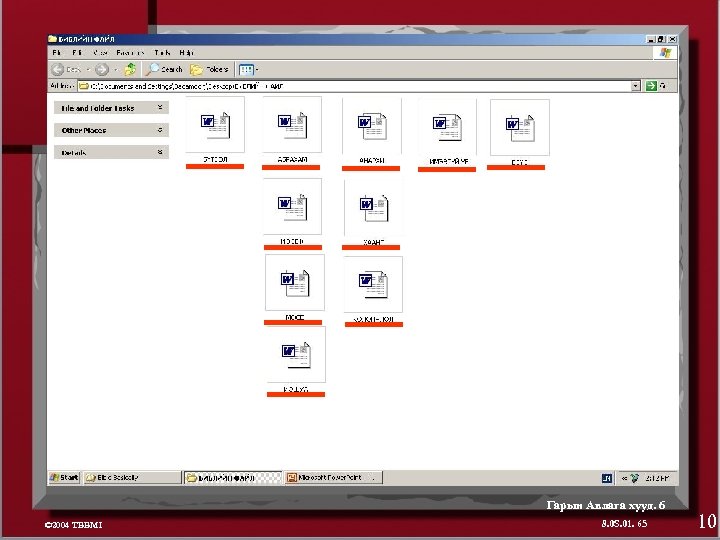Screen dimensions: 720x540
Task: Switch to Bible Basically taskbar item
Action: (132, 478)
